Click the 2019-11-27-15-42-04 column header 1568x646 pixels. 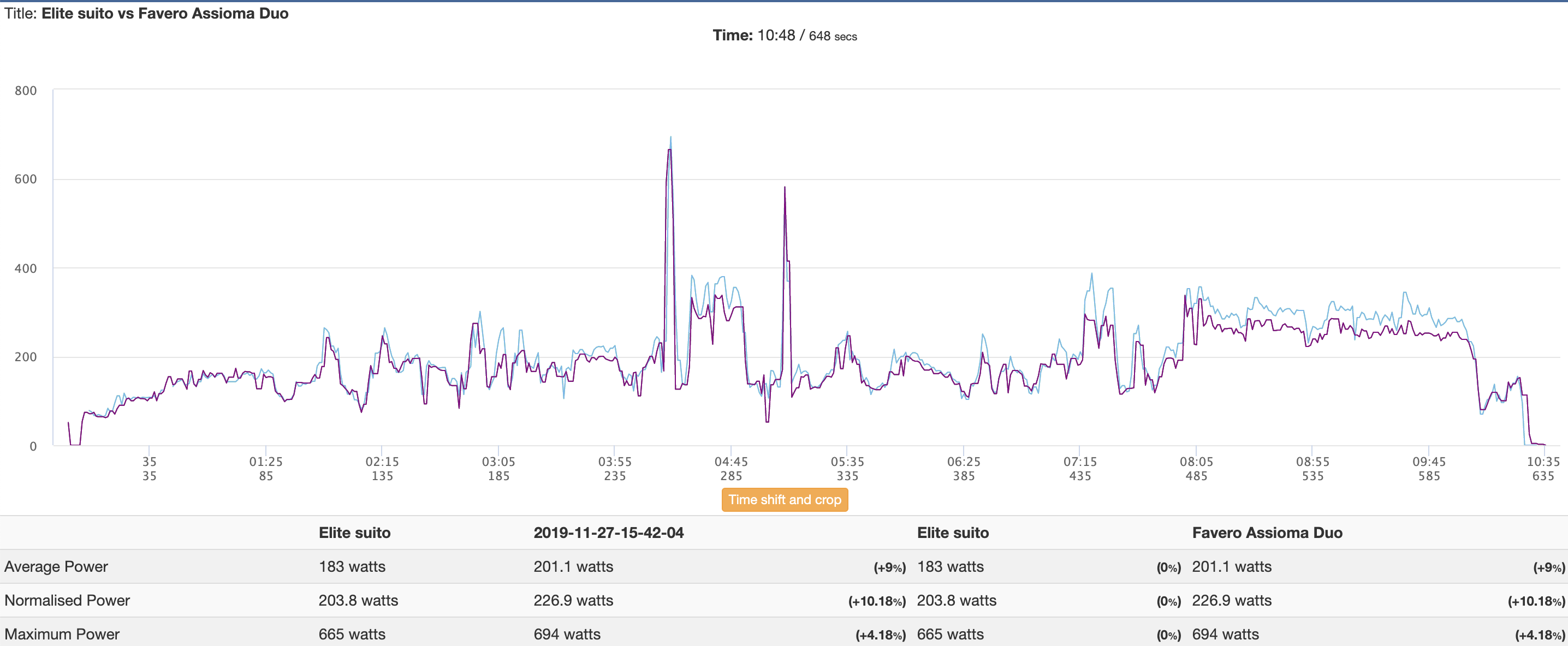pos(608,533)
